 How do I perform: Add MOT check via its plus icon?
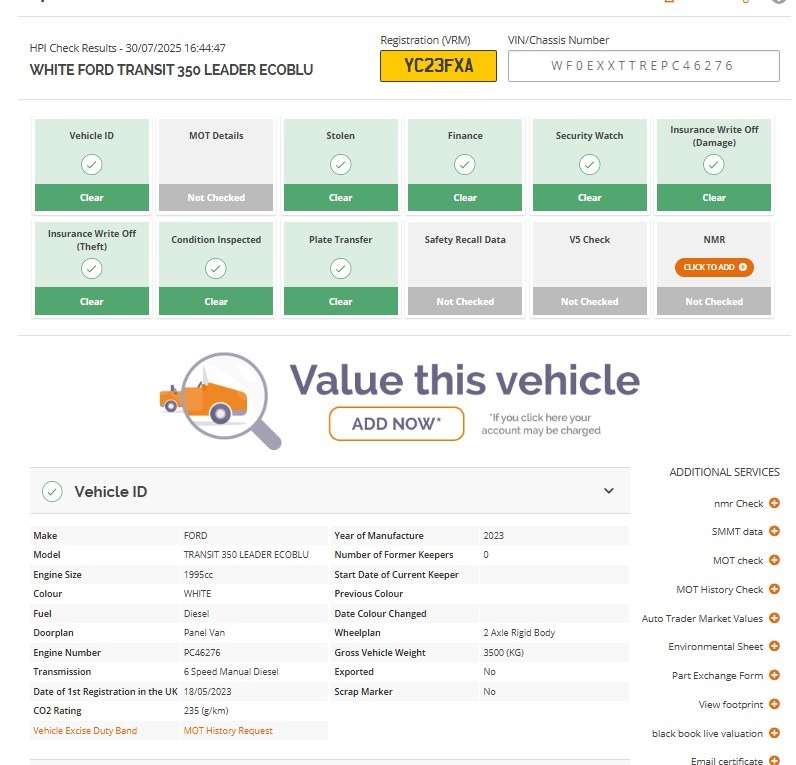pyautogui.click(x=774, y=560)
